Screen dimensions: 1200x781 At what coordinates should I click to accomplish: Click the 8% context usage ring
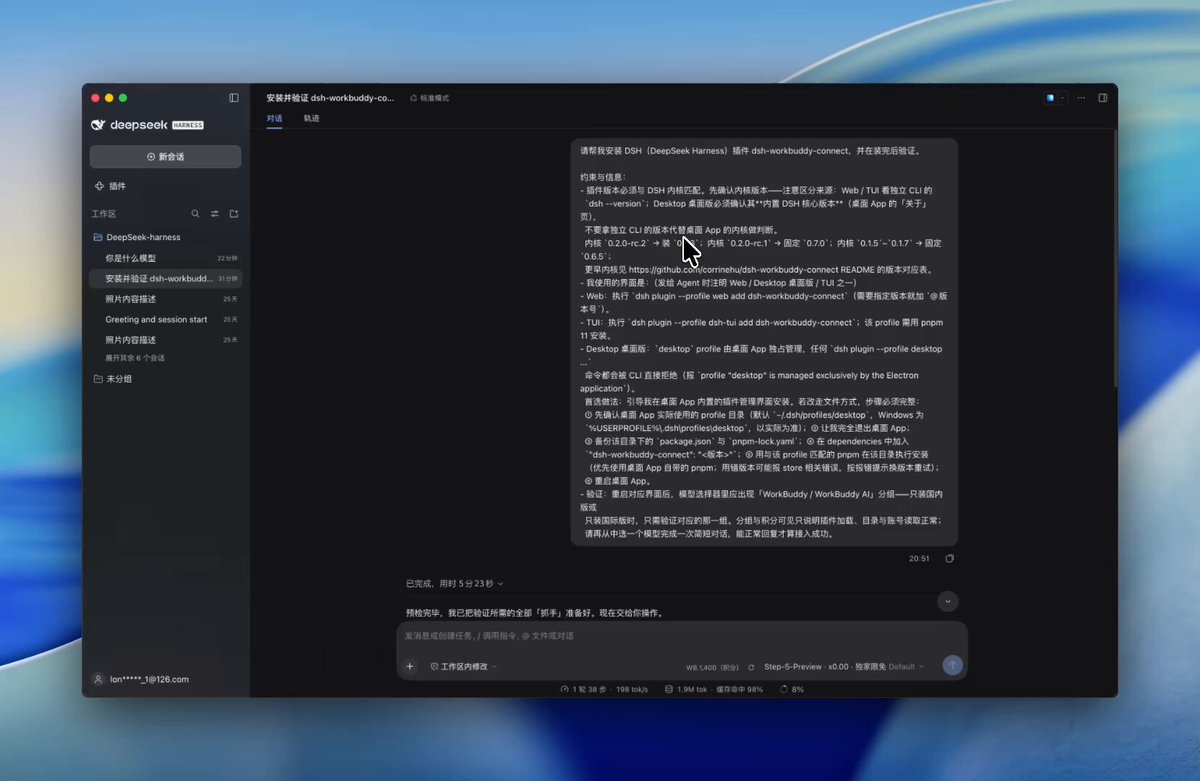click(x=791, y=689)
